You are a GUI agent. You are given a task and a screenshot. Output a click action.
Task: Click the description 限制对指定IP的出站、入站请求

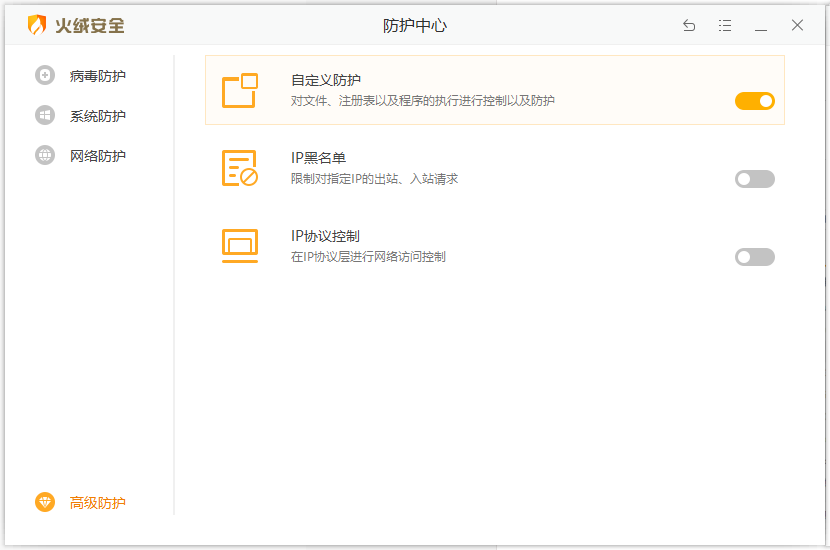coord(374,179)
